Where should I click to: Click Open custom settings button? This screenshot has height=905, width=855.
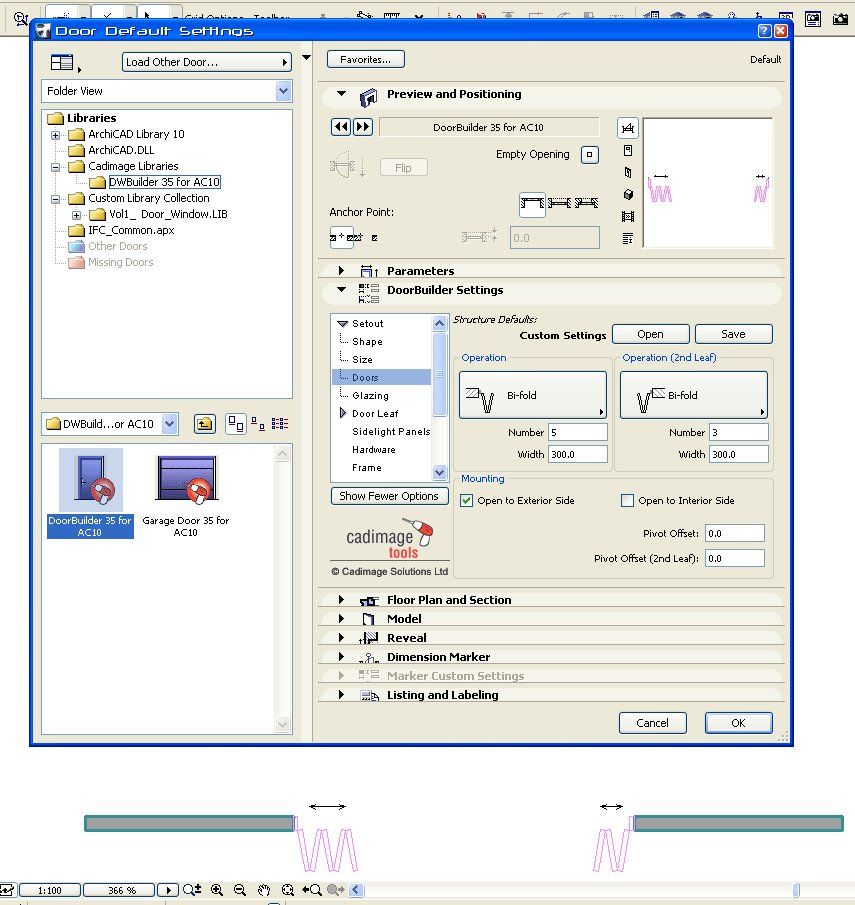pos(651,334)
